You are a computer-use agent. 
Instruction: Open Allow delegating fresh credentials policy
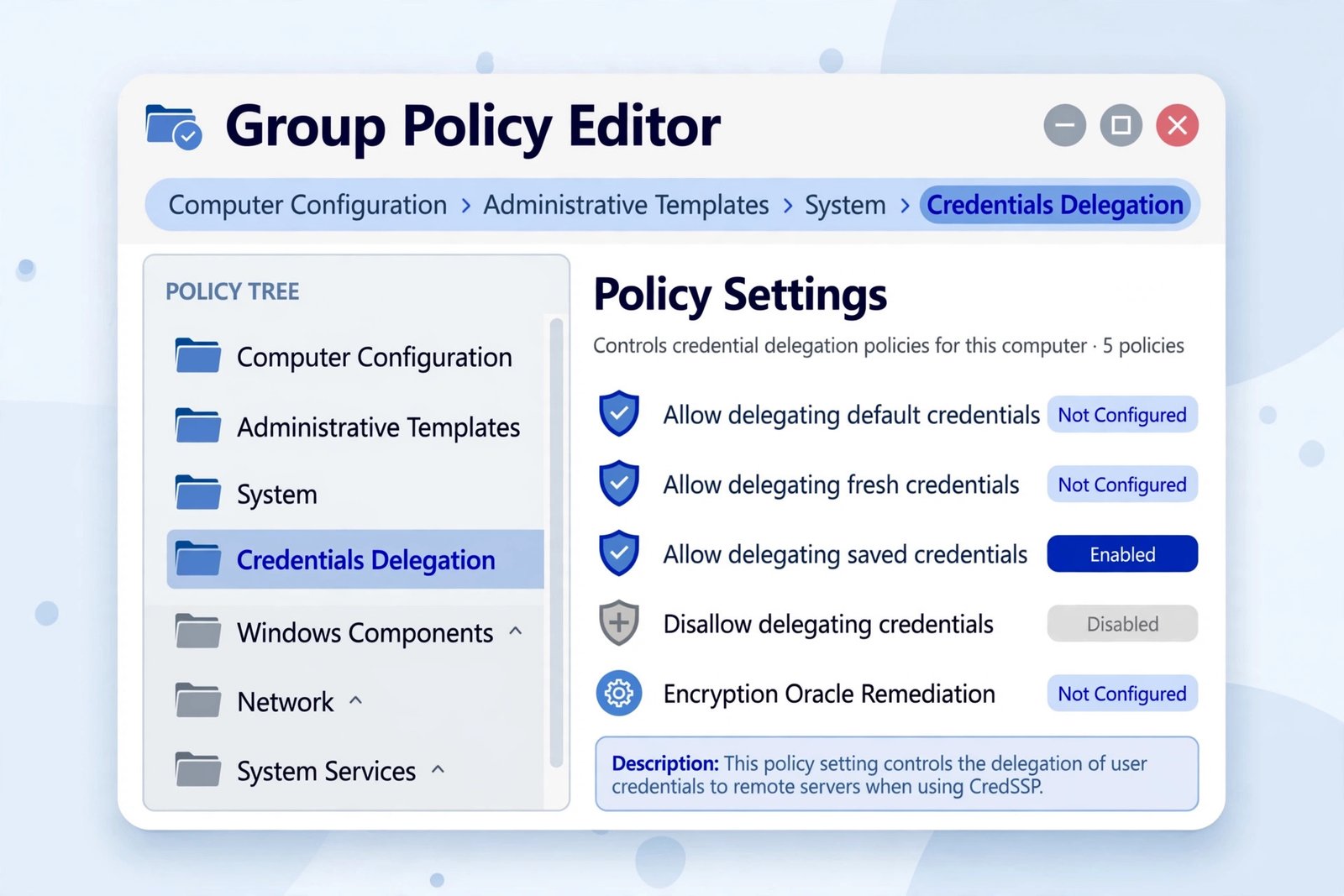tap(841, 485)
